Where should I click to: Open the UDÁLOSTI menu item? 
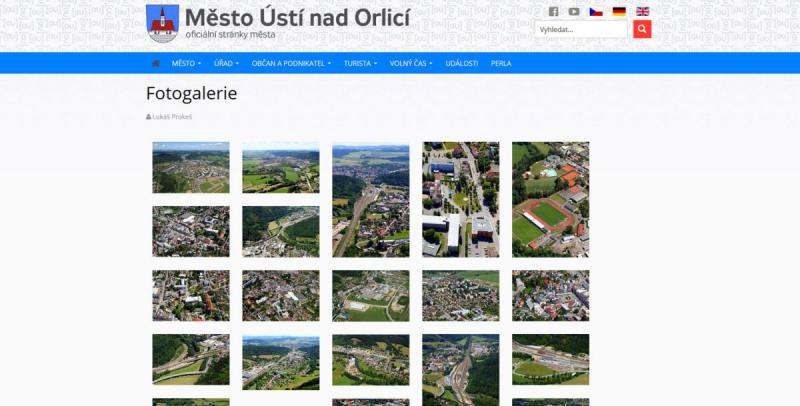coord(462,63)
